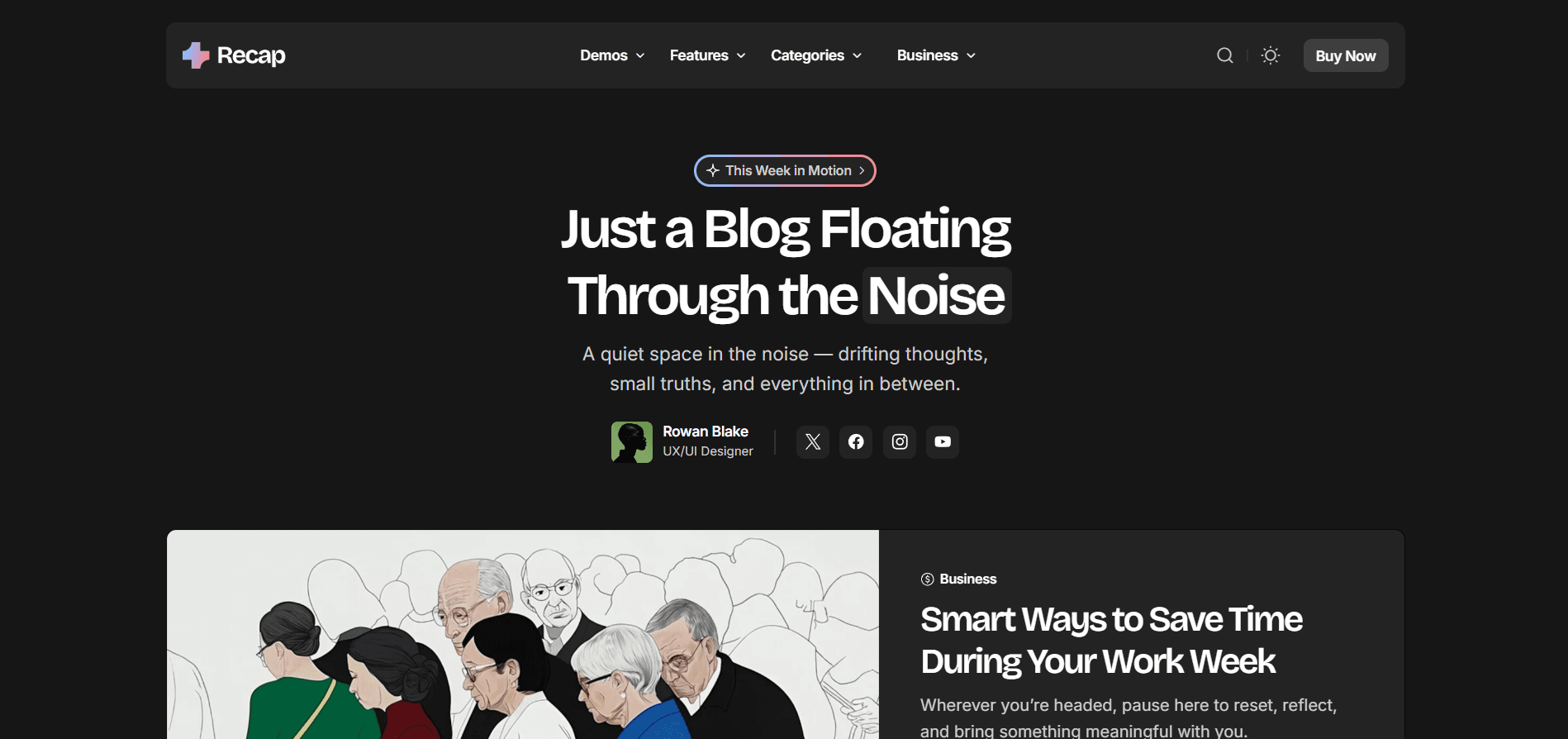Expand the Demos menu chevron

pyautogui.click(x=640, y=55)
